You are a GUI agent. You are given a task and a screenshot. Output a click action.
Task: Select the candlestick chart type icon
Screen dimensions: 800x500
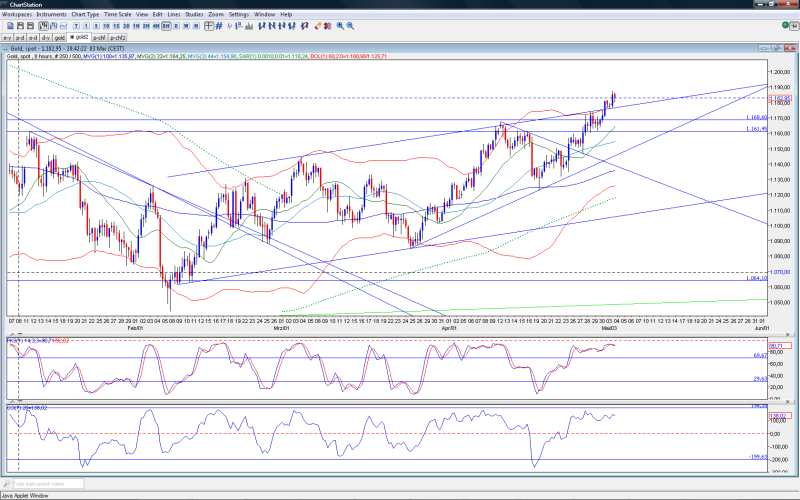click(x=43, y=26)
